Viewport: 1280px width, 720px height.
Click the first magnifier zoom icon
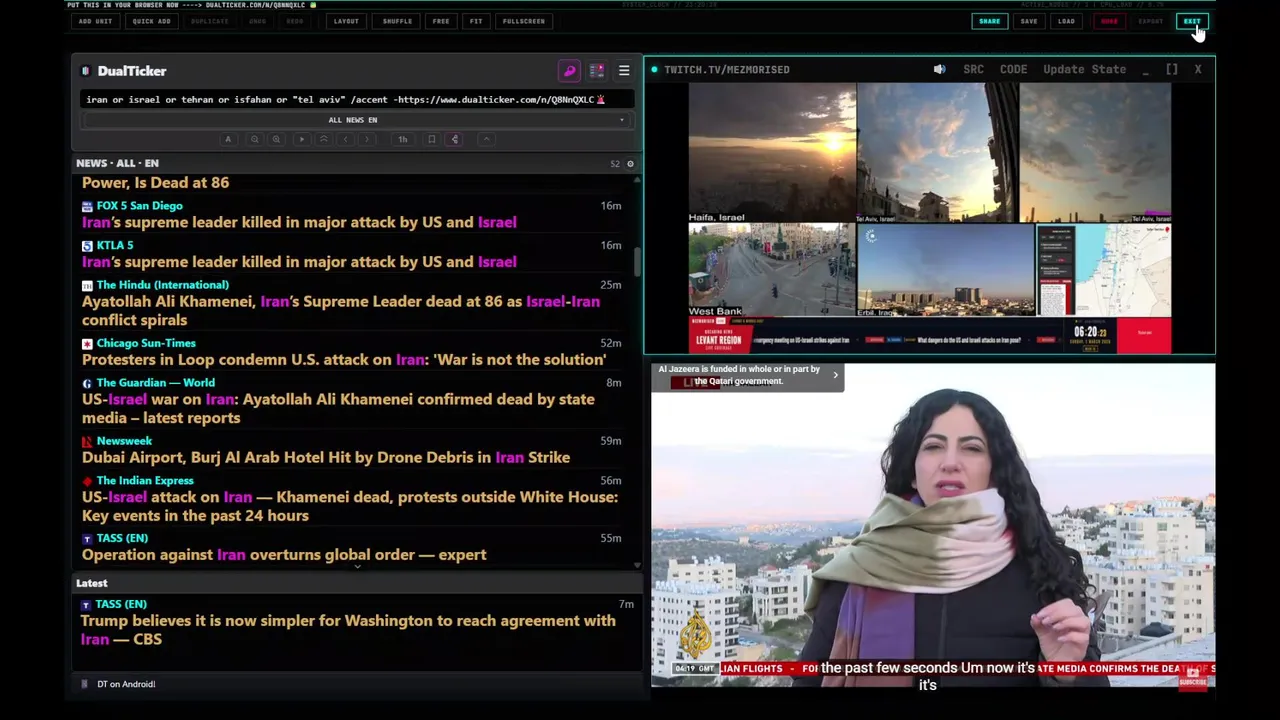(254, 139)
